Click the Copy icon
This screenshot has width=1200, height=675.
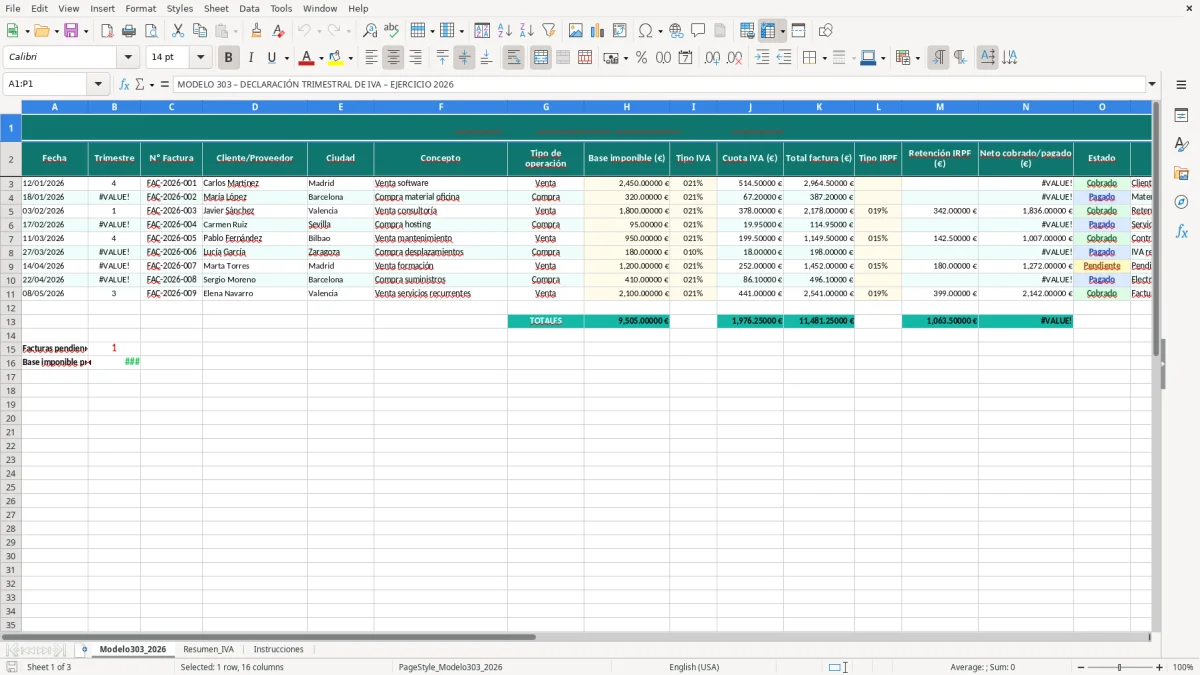(200, 31)
